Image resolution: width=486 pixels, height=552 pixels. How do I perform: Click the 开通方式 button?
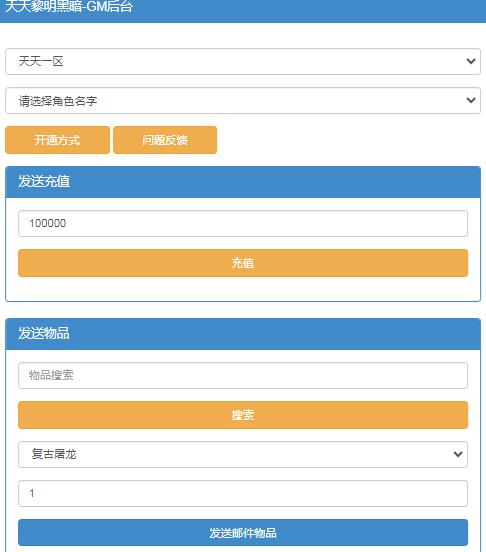(x=57, y=140)
